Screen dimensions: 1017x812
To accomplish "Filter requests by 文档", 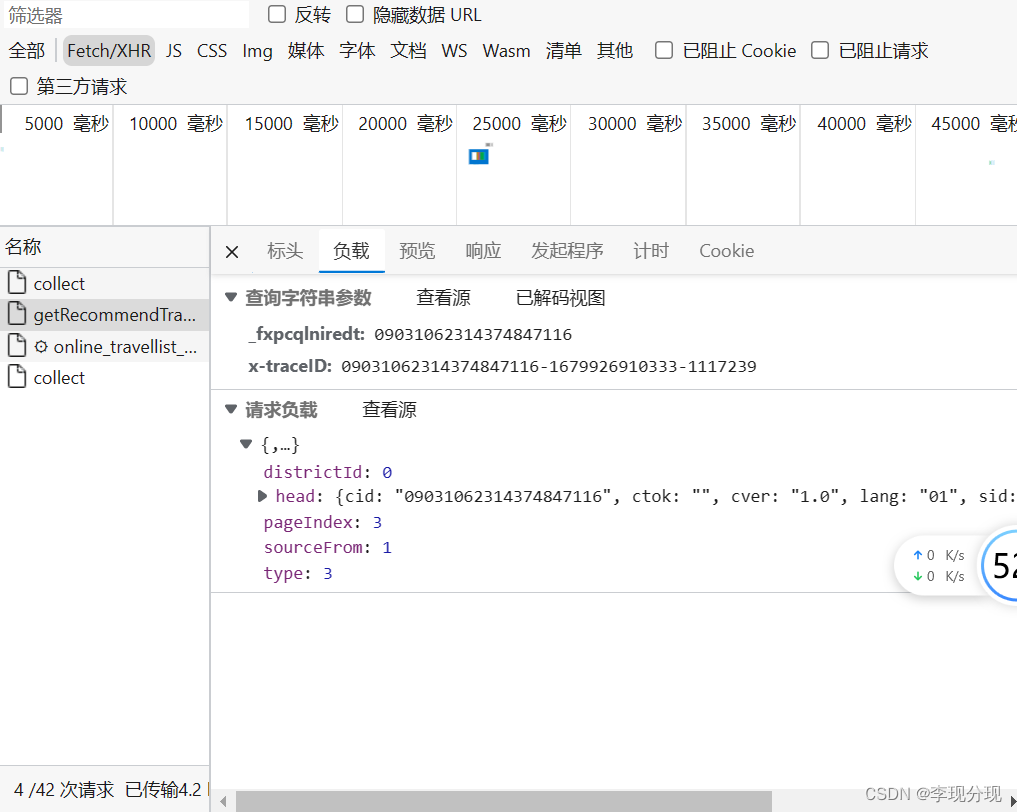I will tap(409, 51).
